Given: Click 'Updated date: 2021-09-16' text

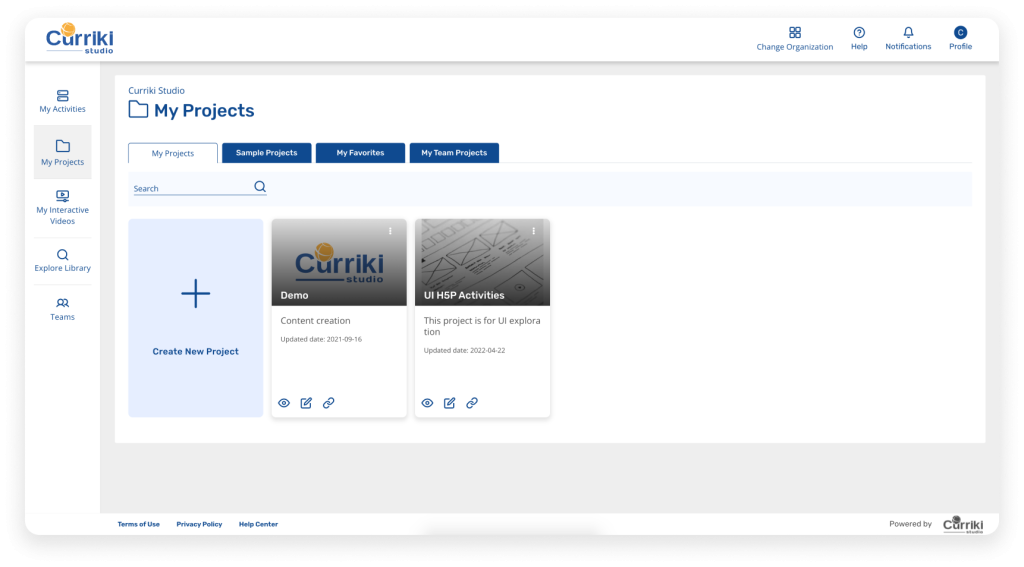Looking at the screenshot, I should tap(321, 339).
